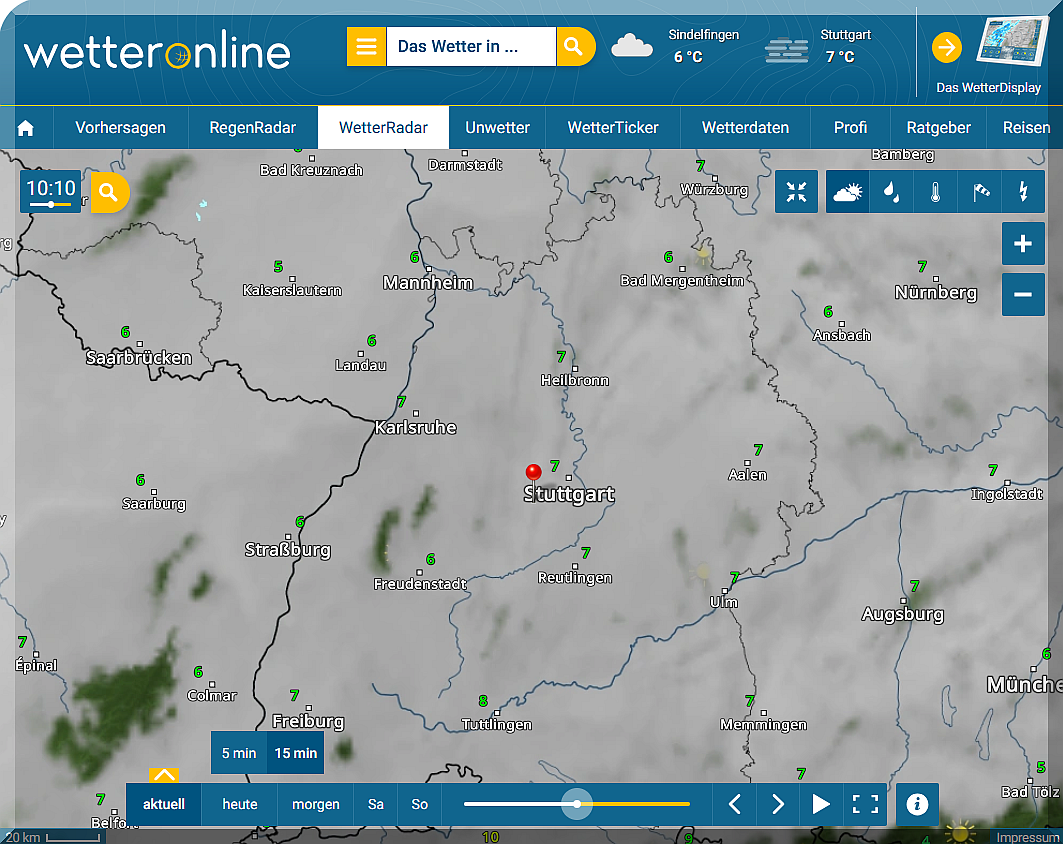This screenshot has width=1063, height=844.
Task: Select the temperature thermometer layer
Action: (x=935, y=192)
